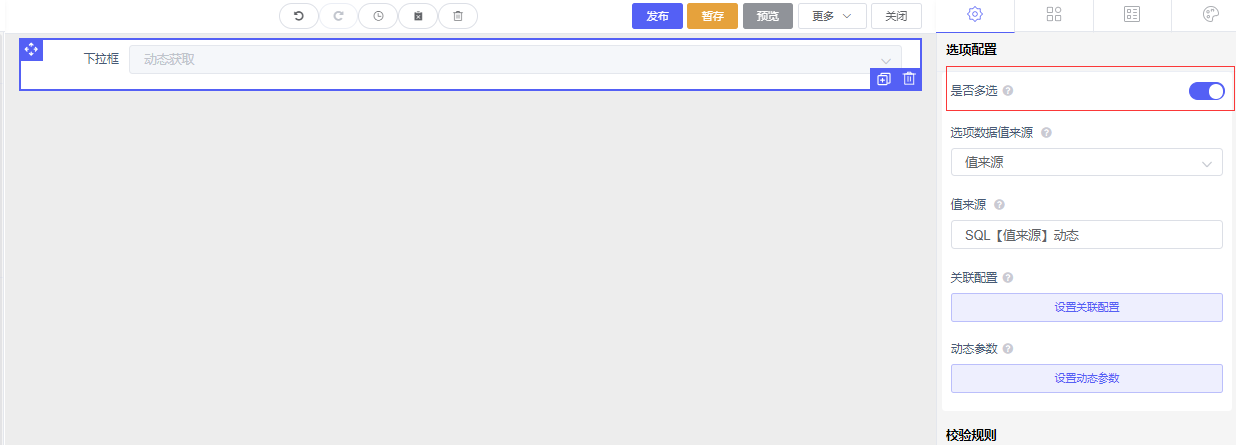Click the SQL 值来源 input field
This screenshot has width=1236, height=445.
[1086, 235]
